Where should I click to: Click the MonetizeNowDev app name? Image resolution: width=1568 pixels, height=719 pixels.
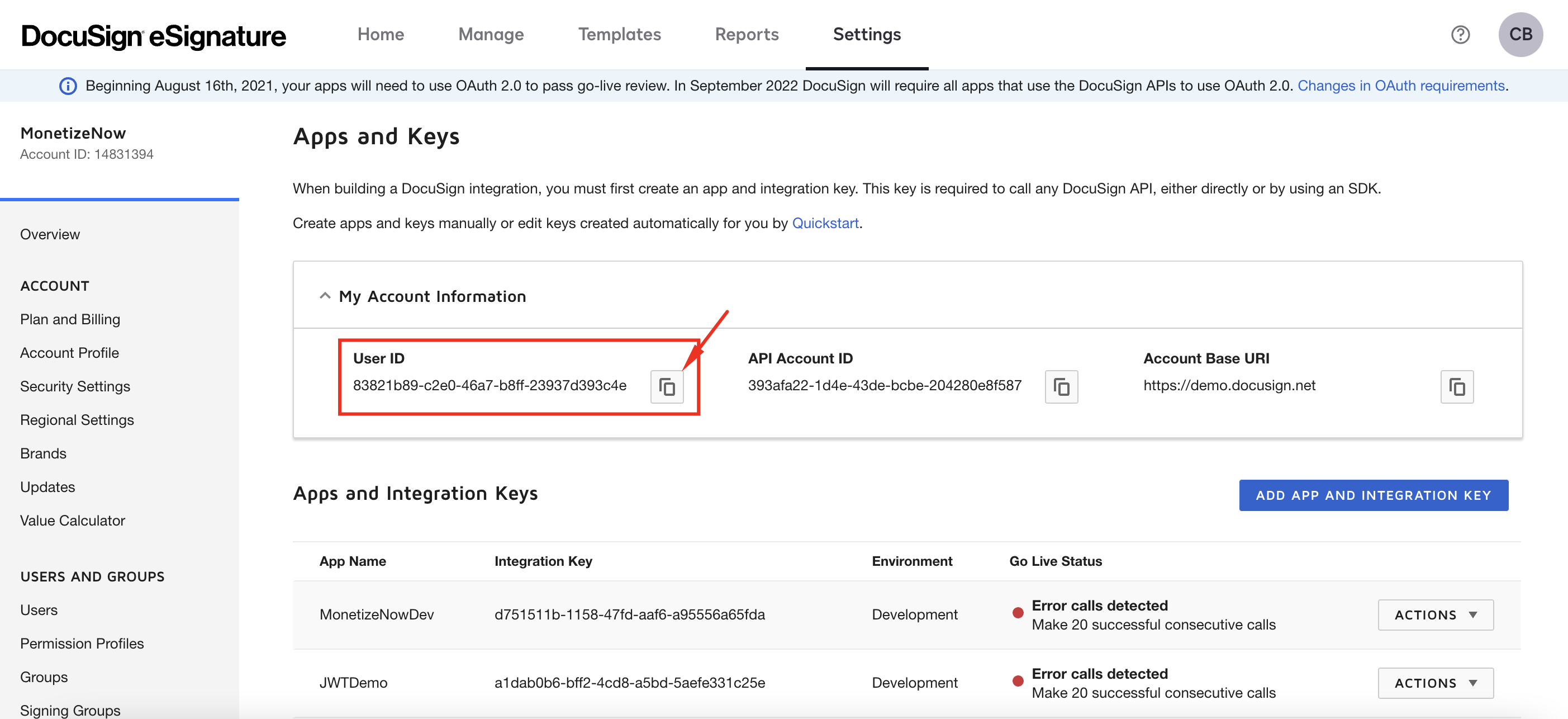click(x=376, y=615)
